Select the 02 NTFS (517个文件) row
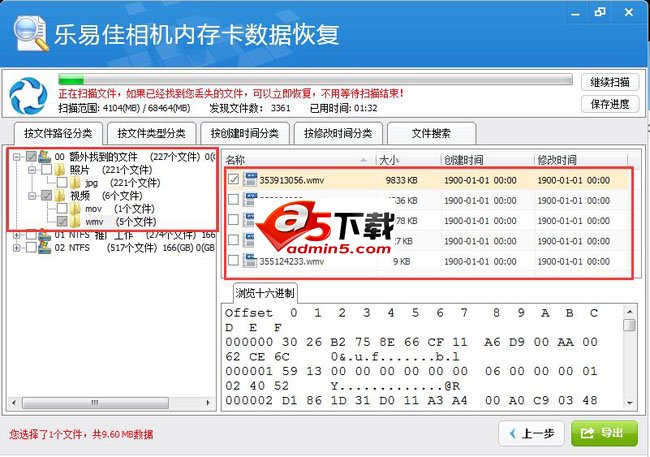The image size is (650, 457). pos(135,248)
